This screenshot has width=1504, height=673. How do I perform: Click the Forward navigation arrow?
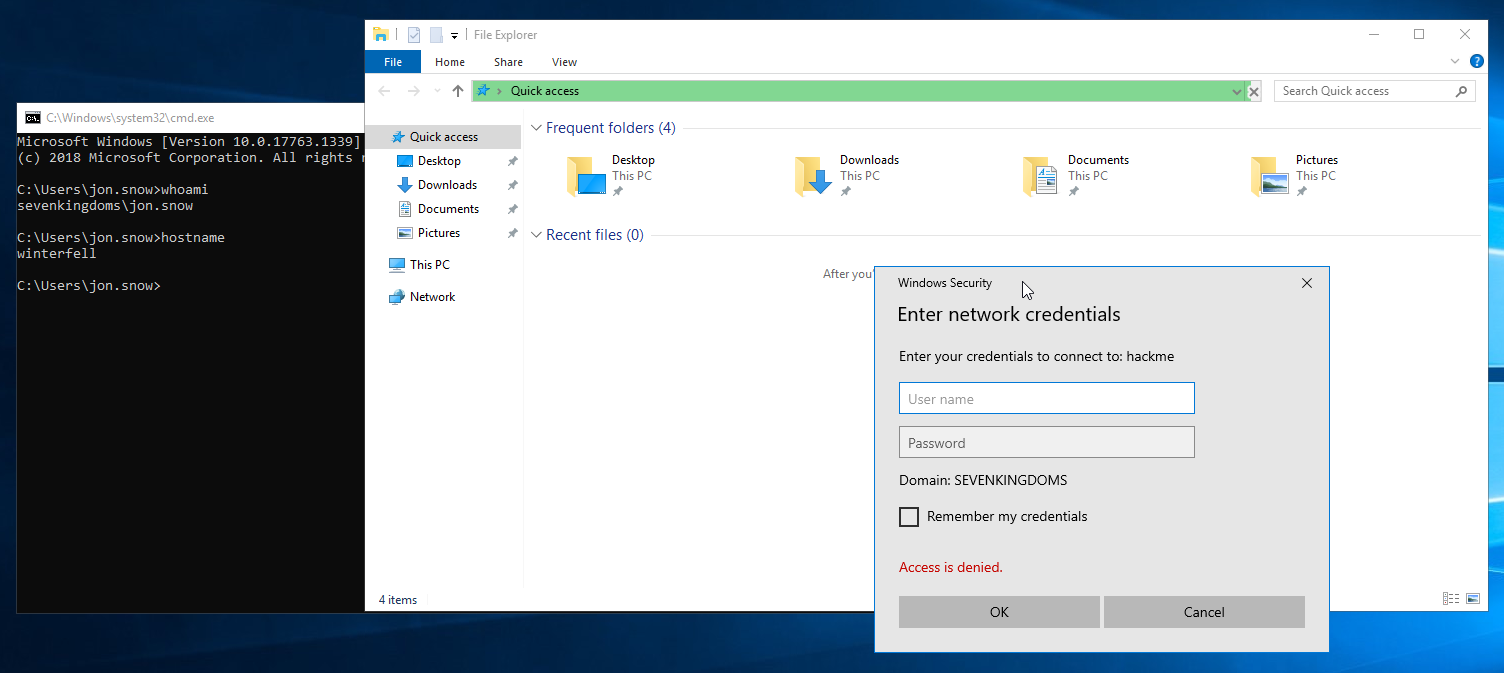point(414,91)
